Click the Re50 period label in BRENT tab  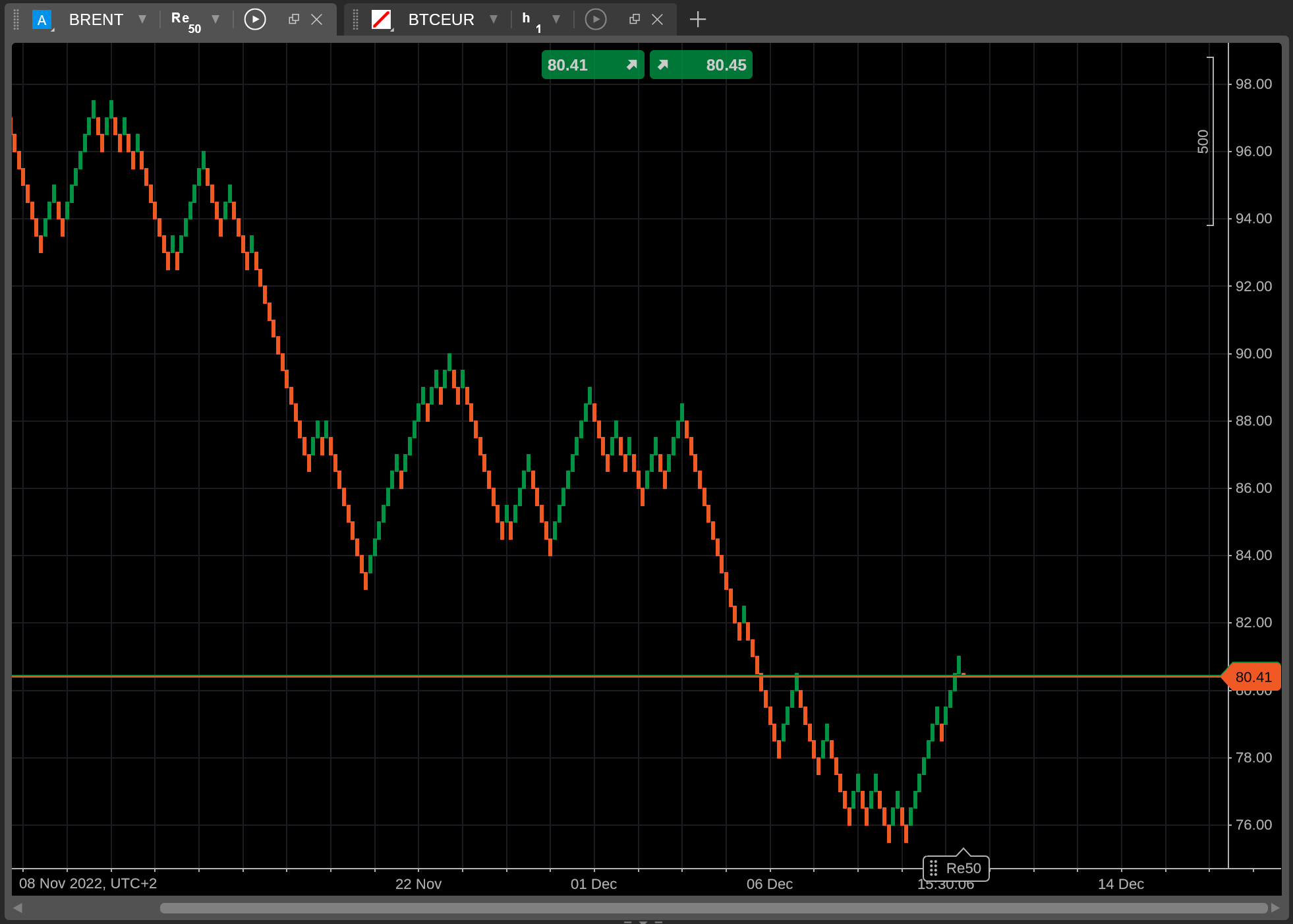186,21
